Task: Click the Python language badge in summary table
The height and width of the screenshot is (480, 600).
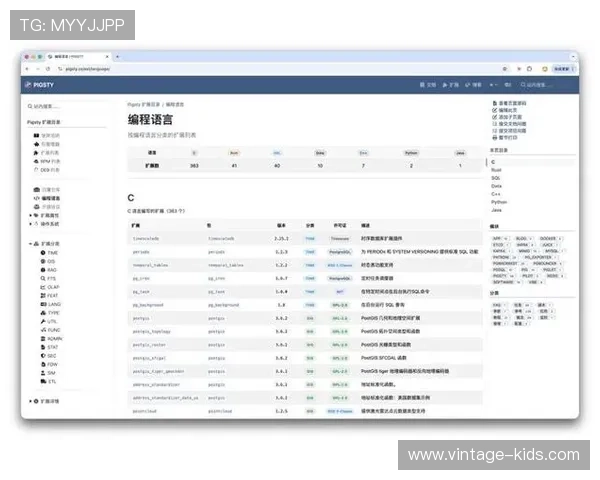Action: point(411,153)
